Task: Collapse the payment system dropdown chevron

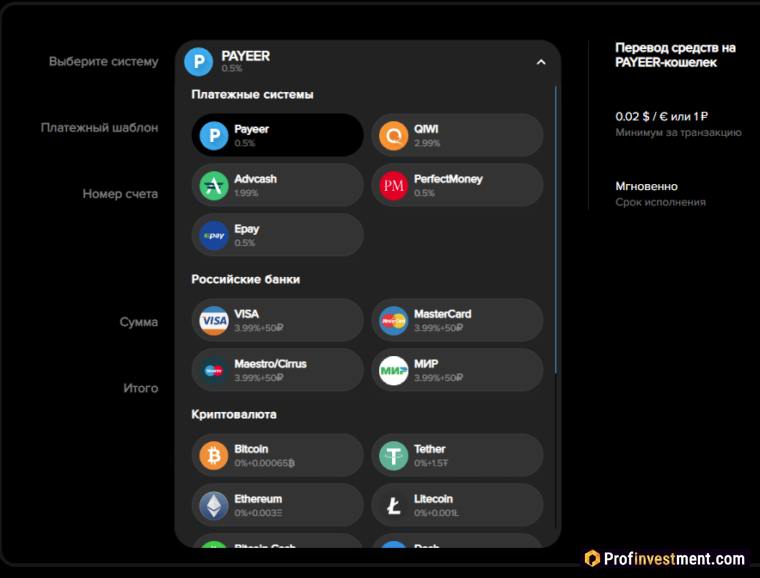Action: (541, 62)
